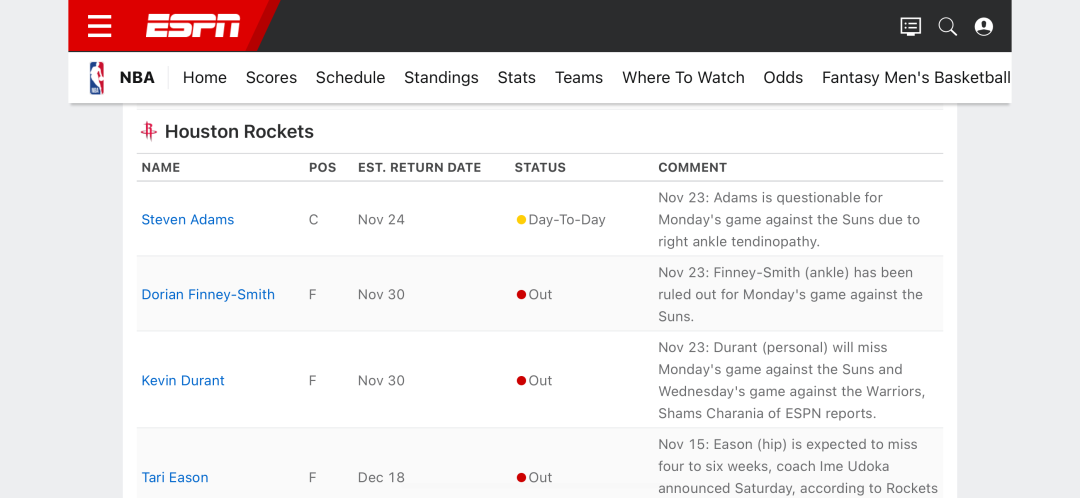
Task: Open the Schedule menu item
Action: point(350,78)
